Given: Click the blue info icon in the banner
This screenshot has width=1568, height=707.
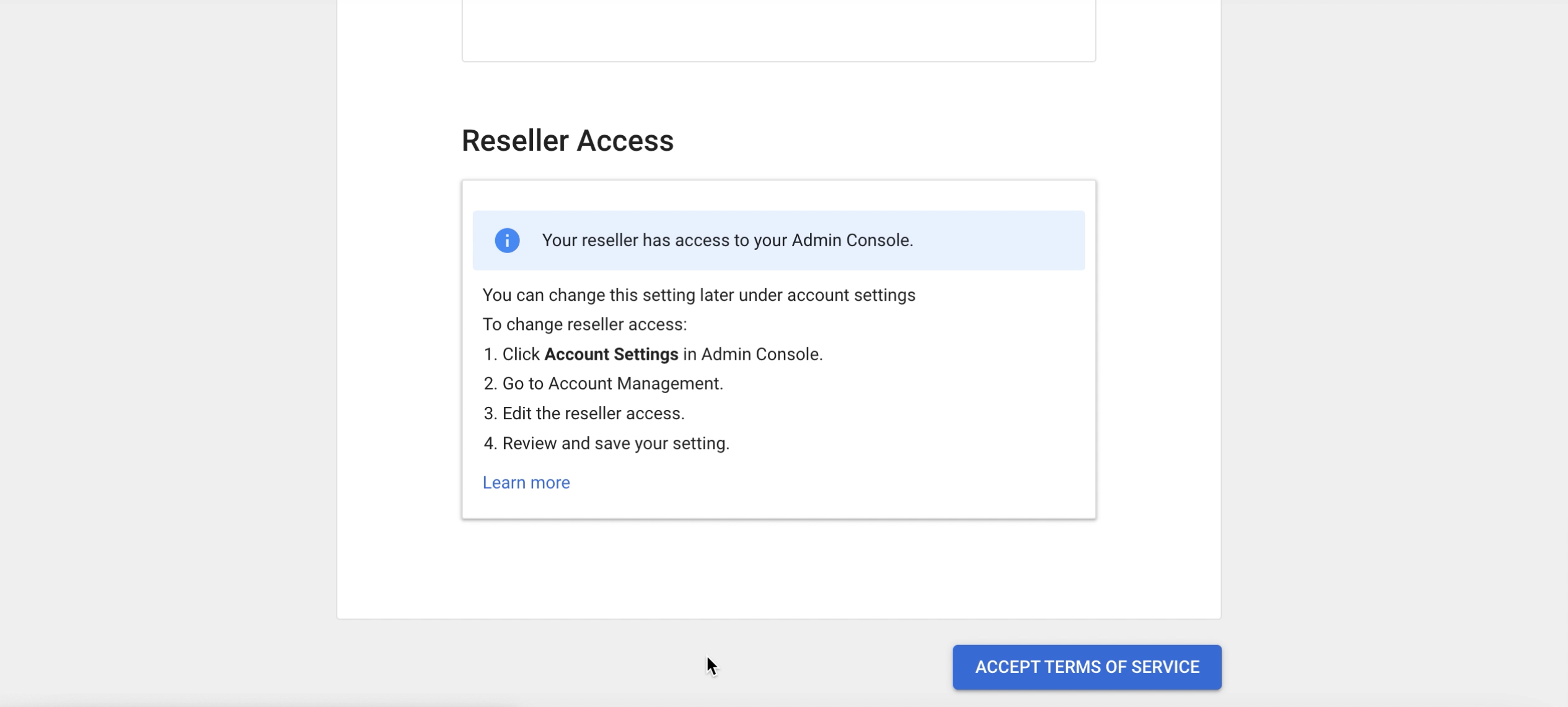Looking at the screenshot, I should (x=507, y=240).
